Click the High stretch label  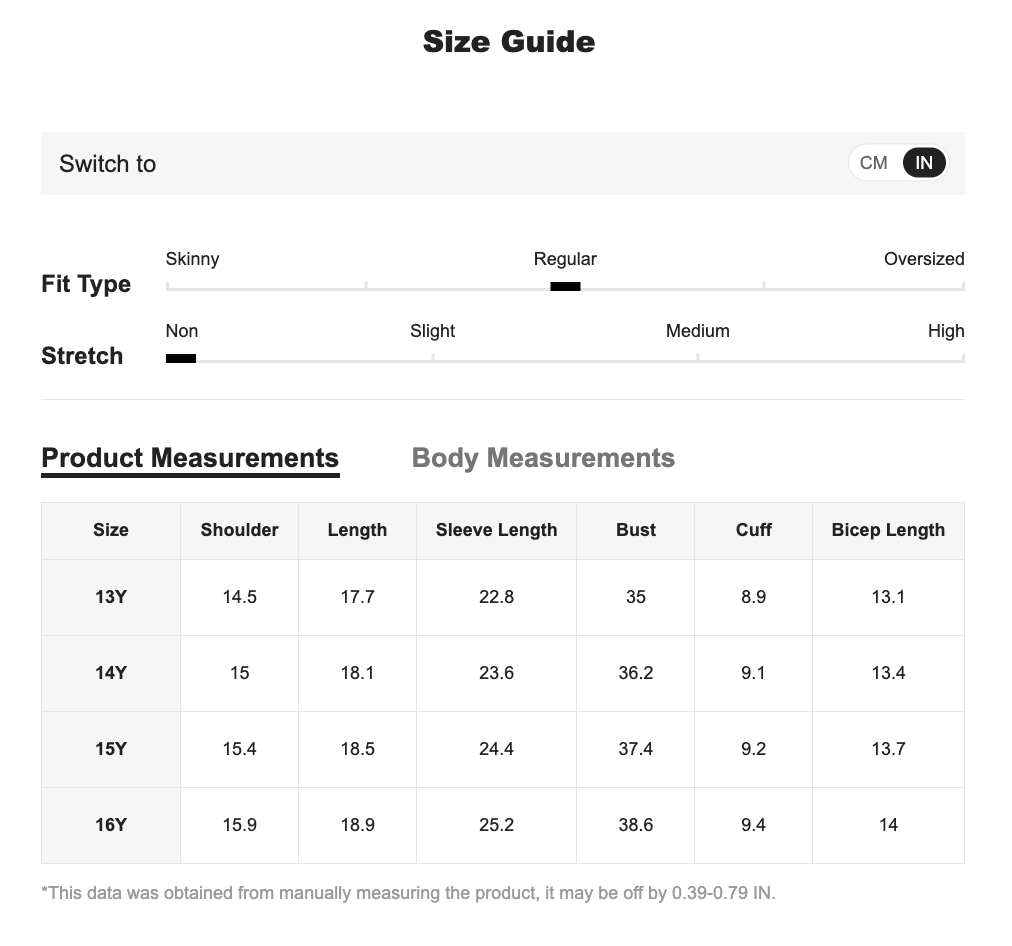[945, 331]
